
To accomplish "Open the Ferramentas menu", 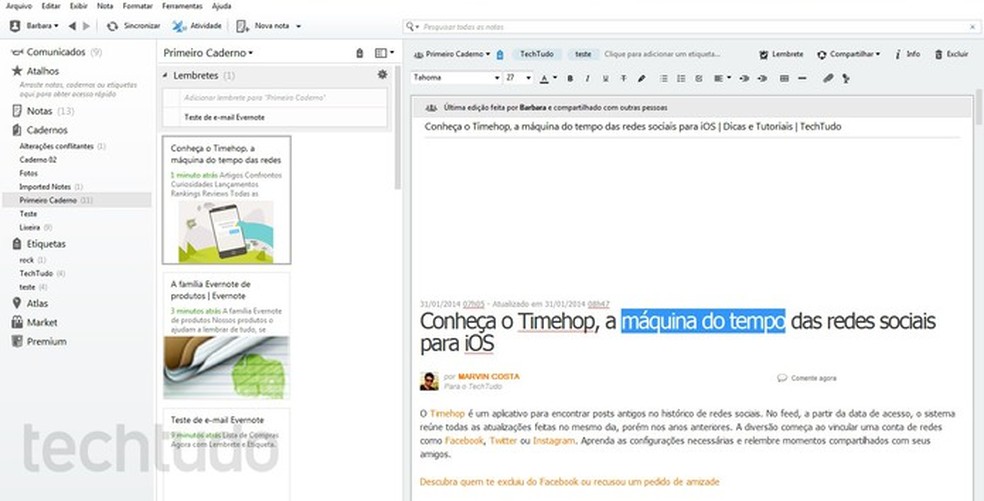I will click(x=182, y=6).
